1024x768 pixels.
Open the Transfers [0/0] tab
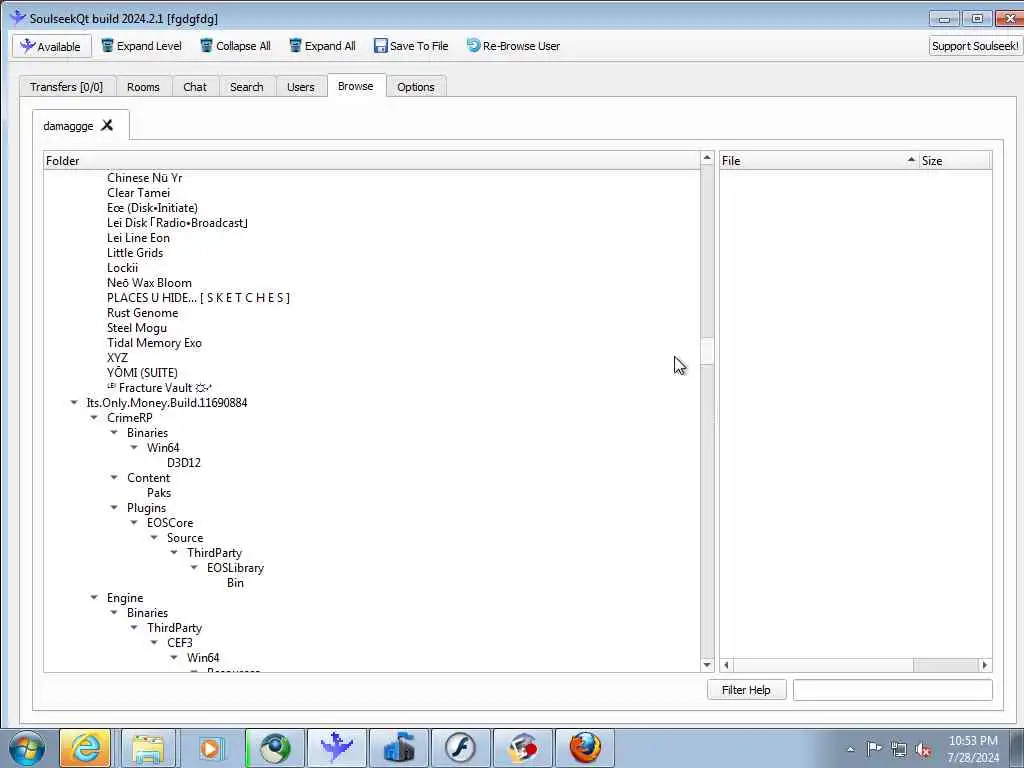pyautogui.click(x=67, y=87)
